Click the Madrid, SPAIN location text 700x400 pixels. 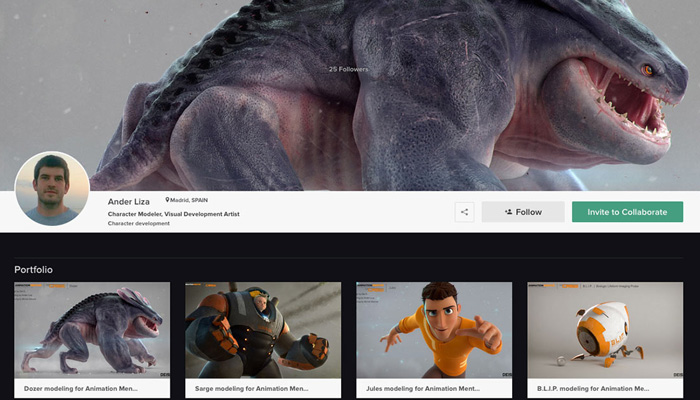[x=190, y=200]
